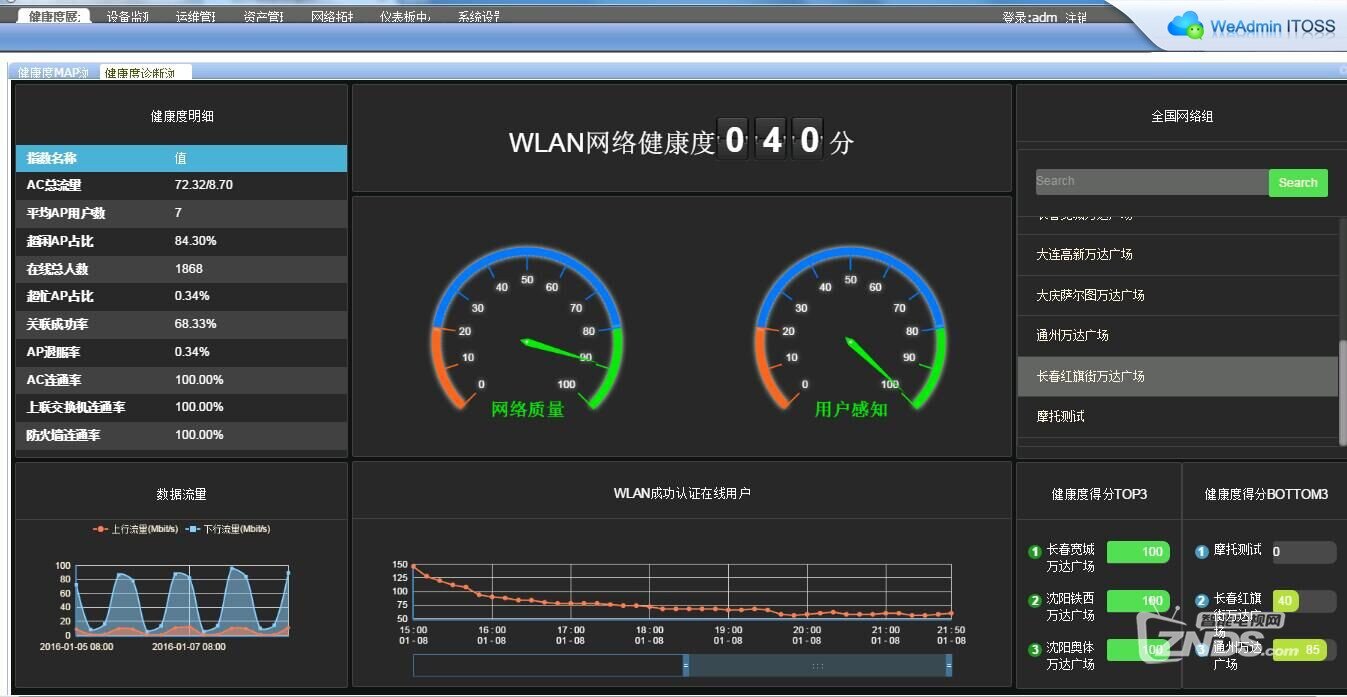Open the 设备监测 top menu
This screenshot has height=697, width=1347.
click(x=128, y=17)
